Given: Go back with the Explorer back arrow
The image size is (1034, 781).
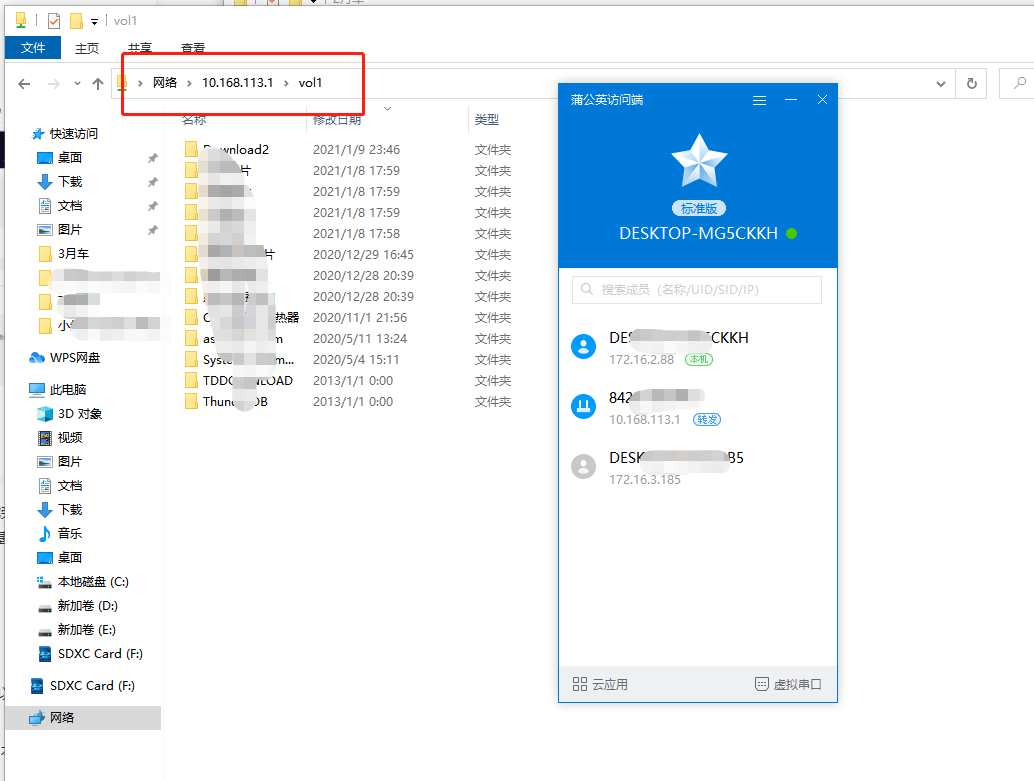Looking at the screenshot, I should 24,84.
